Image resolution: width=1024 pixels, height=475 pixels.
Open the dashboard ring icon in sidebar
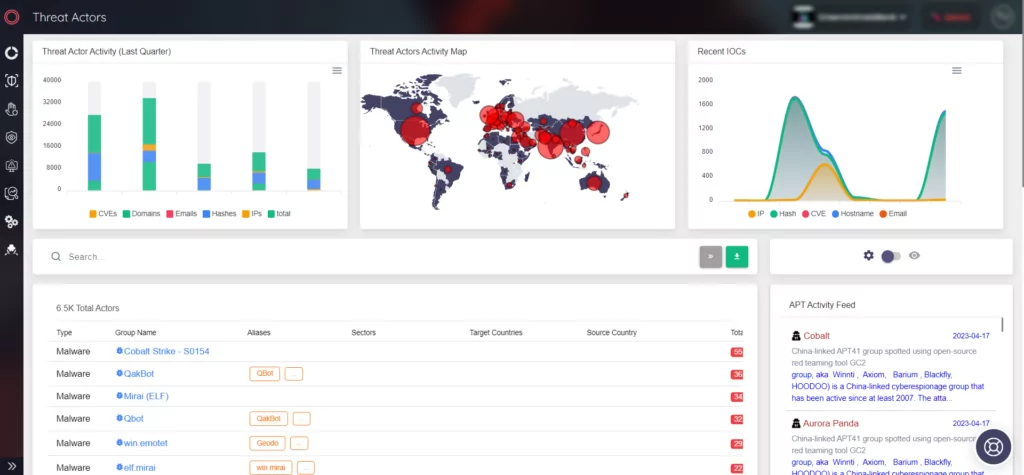[x=11, y=53]
